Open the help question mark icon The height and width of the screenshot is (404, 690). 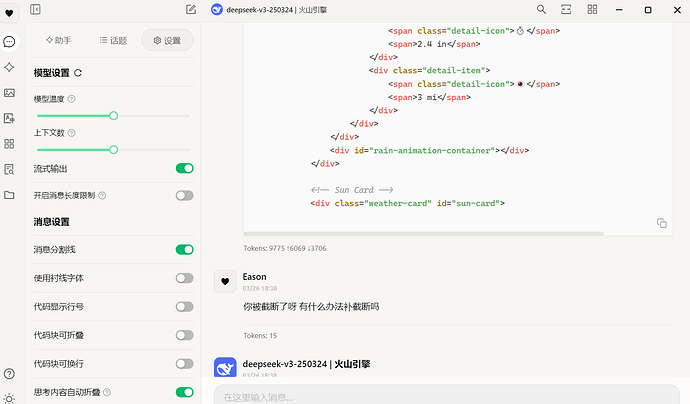tap(9, 374)
